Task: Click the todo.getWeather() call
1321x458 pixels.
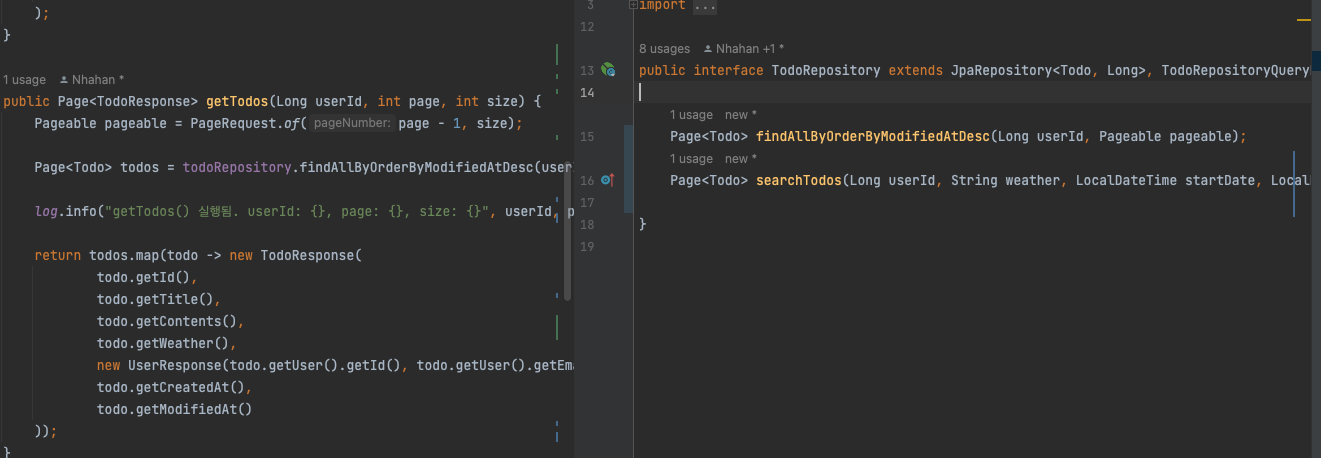Action: pos(163,343)
